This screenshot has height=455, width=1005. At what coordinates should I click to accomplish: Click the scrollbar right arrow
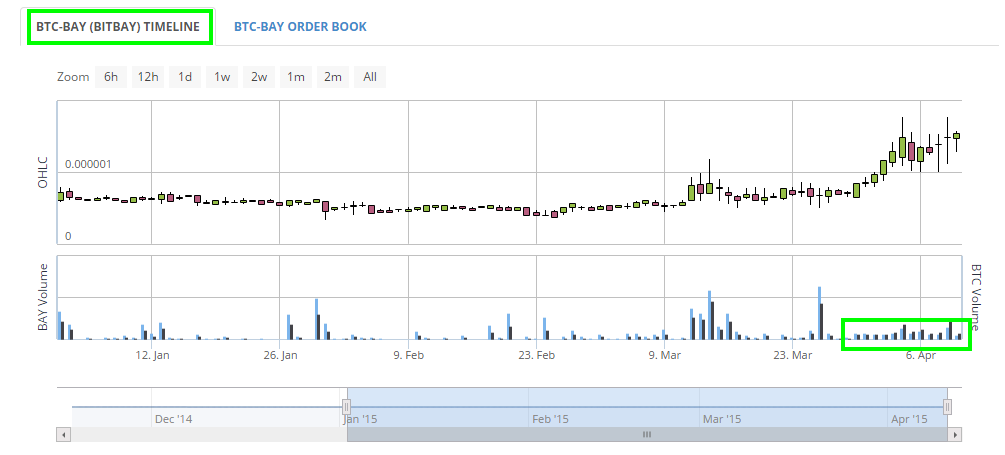[x=955, y=434]
